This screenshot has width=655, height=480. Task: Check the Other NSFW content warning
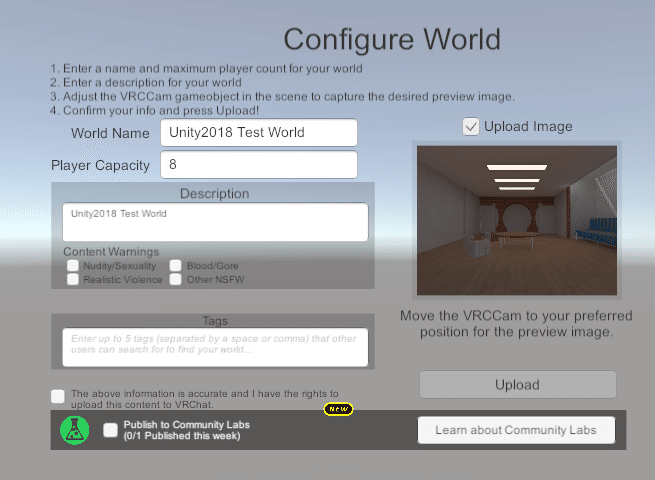click(x=175, y=279)
